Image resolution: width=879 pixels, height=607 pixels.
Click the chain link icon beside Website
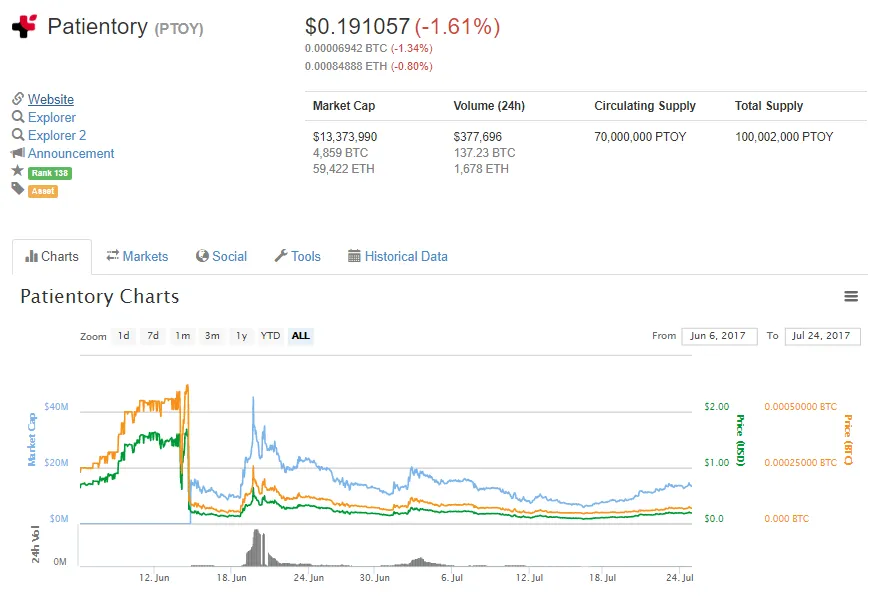(18, 99)
